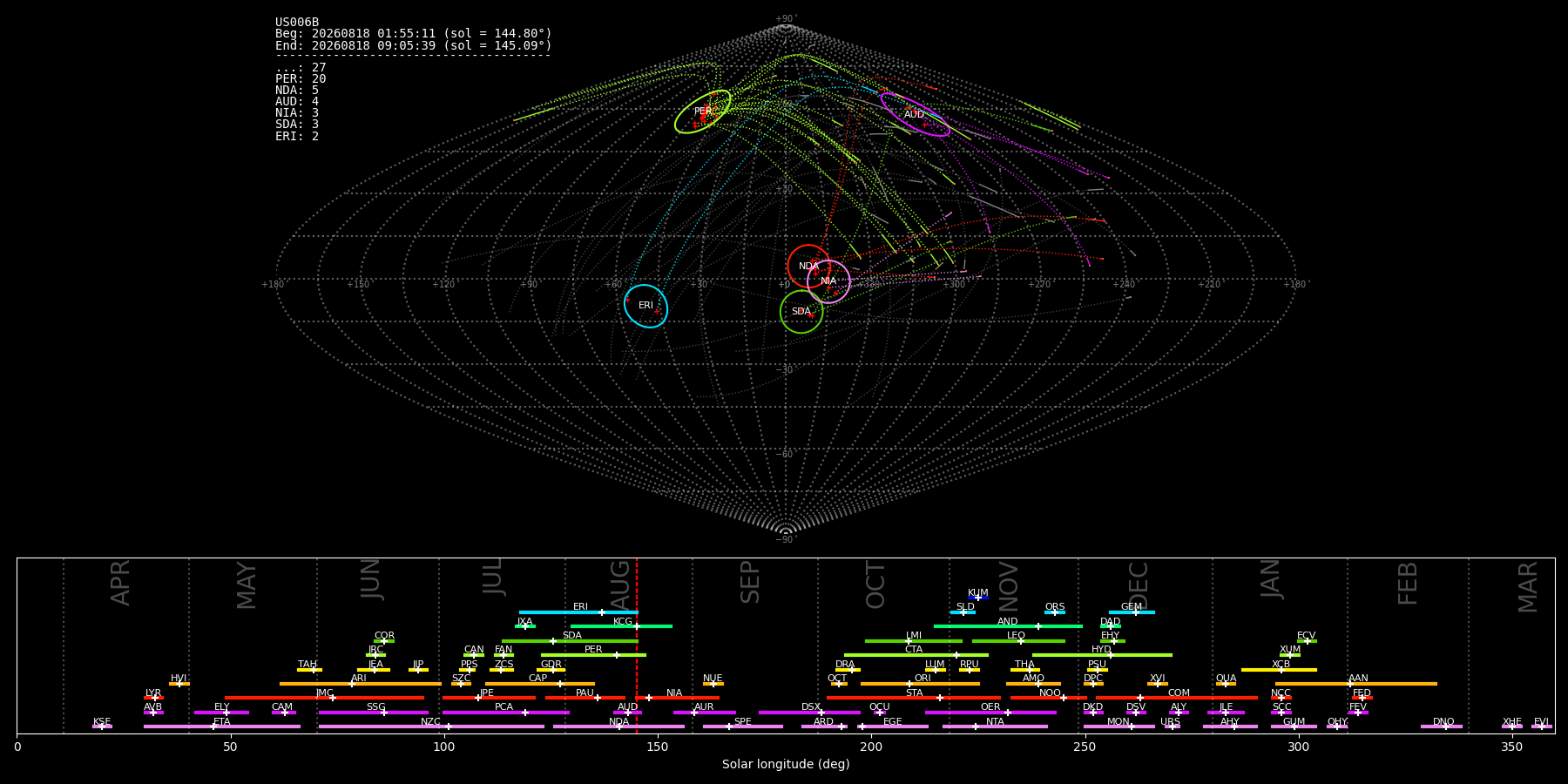Click the ETA shower bar in timeline
1568x784 pixels.
222,727
